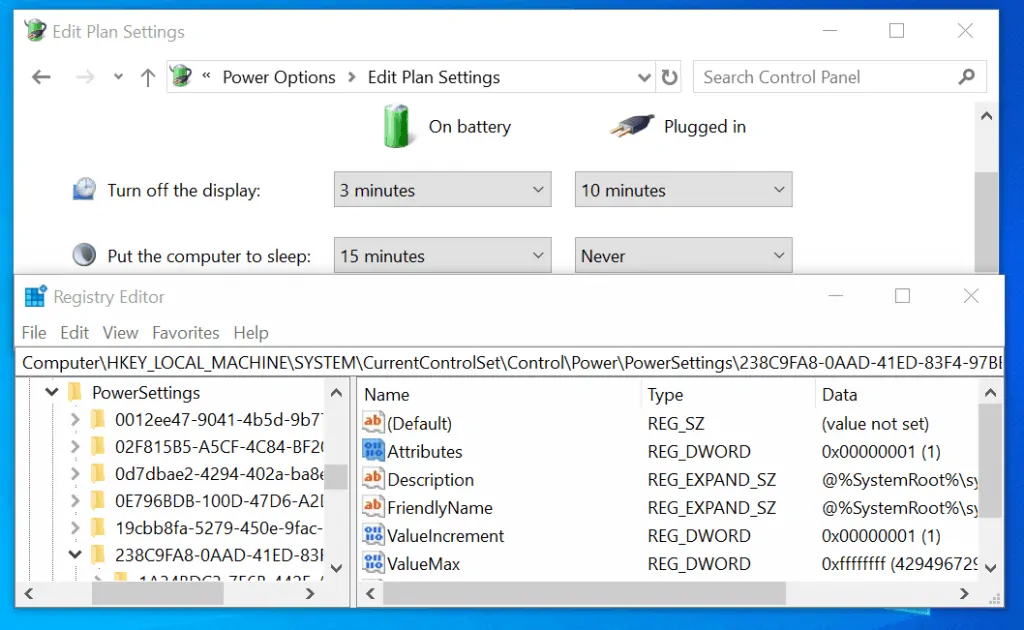Click Attributes data 0x00000001 (1)
This screenshot has width=1024, height=630.
pos(881,451)
